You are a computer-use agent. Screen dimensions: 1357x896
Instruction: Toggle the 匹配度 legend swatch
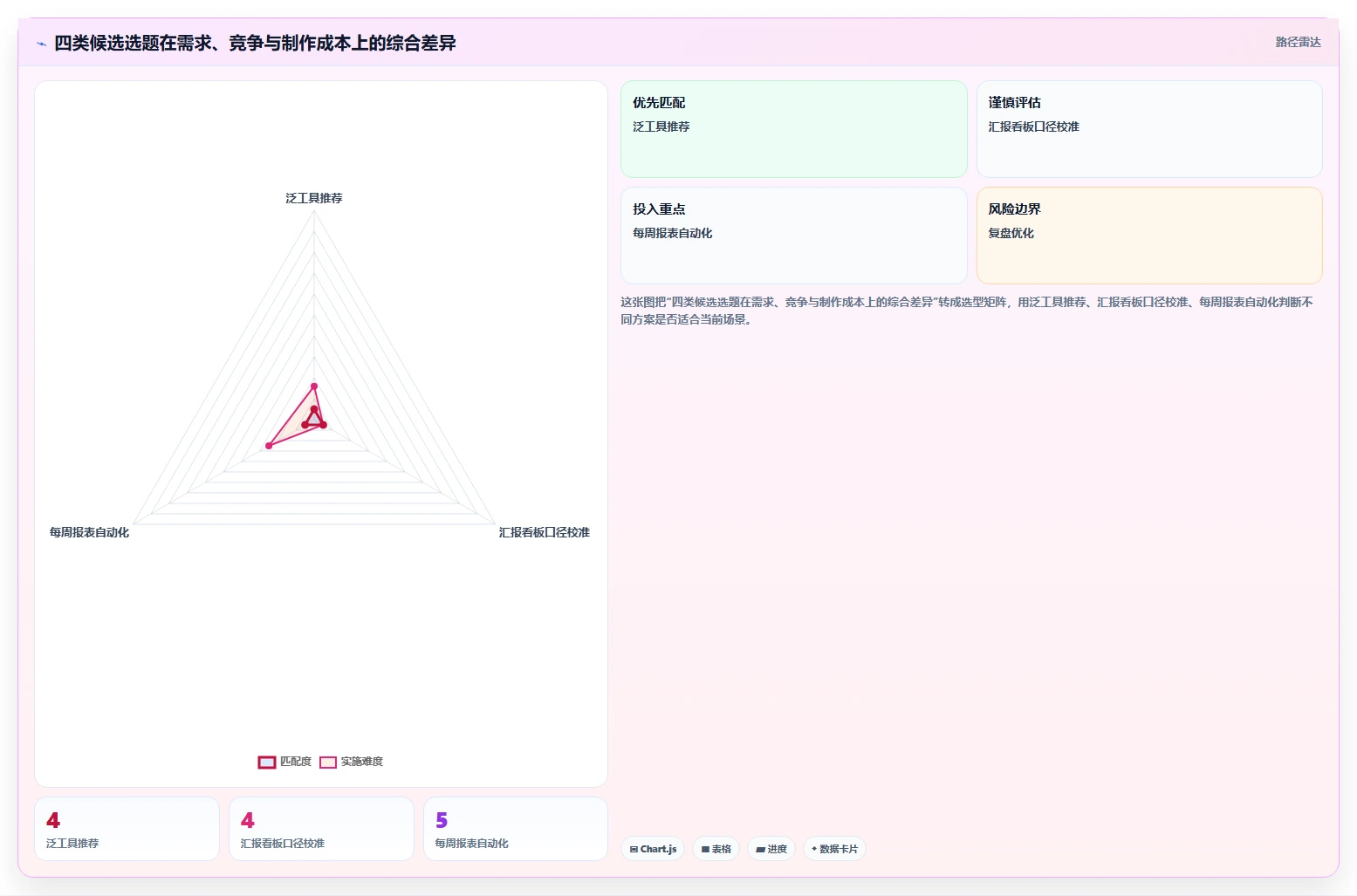tap(267, 763)
